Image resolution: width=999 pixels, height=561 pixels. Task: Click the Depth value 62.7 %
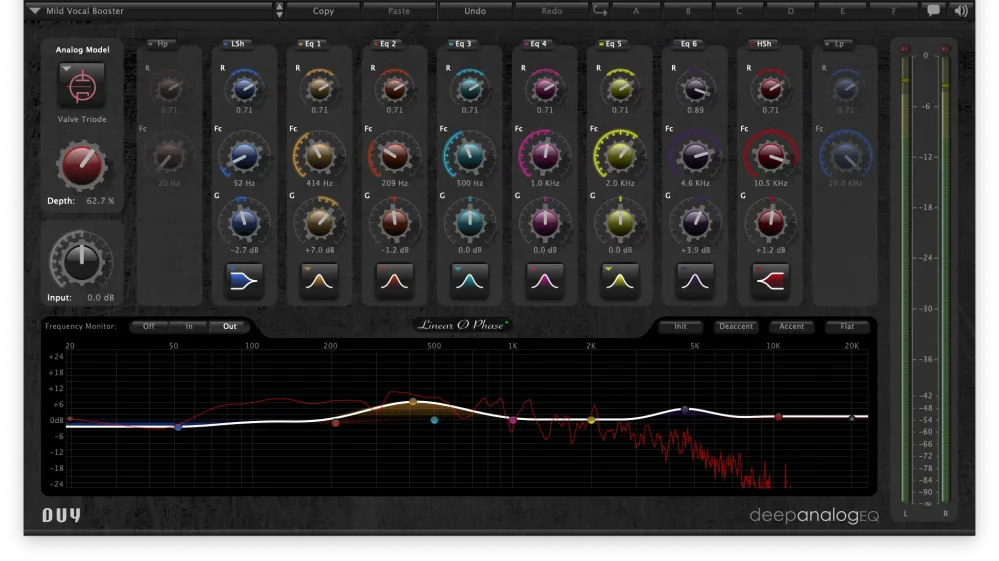click(x=101, y=201)
